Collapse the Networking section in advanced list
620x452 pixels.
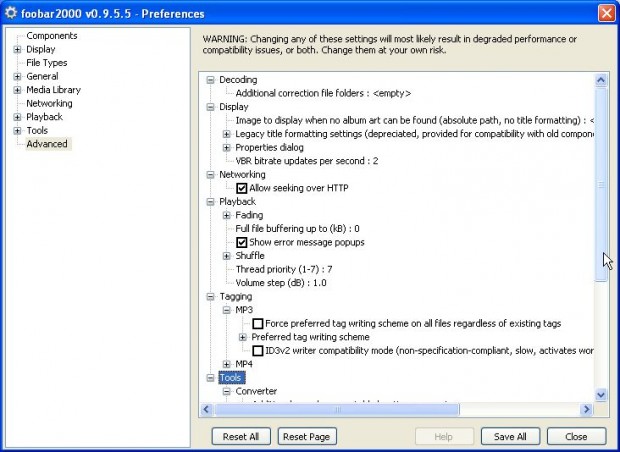210,175
